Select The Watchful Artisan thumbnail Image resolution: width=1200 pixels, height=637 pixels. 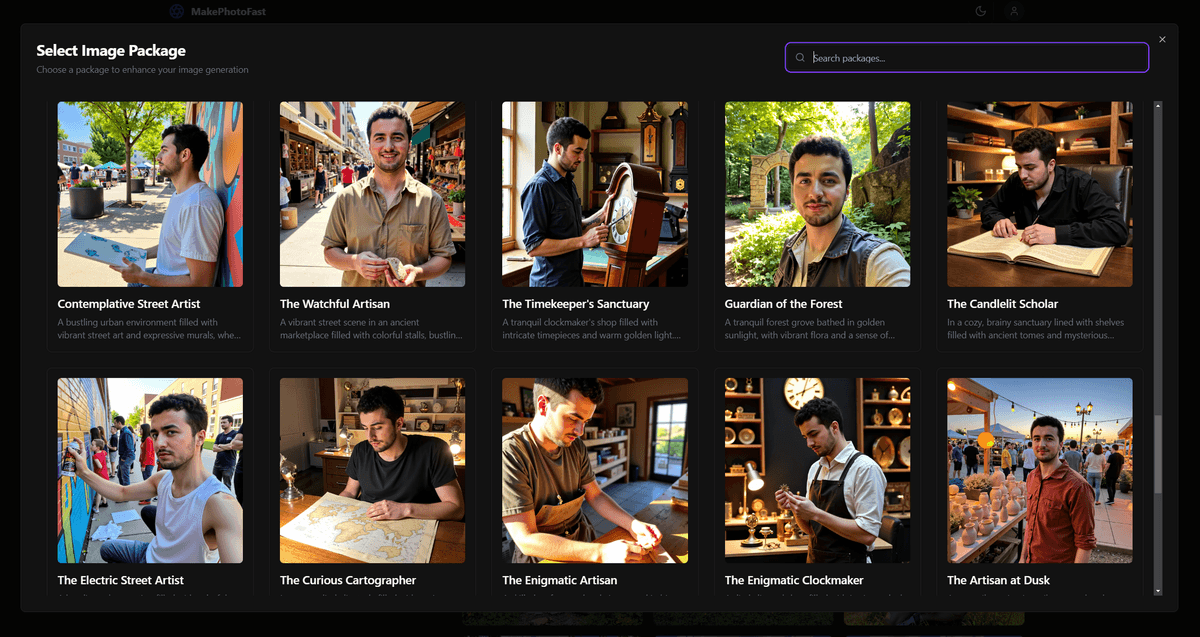coord(372,194)
